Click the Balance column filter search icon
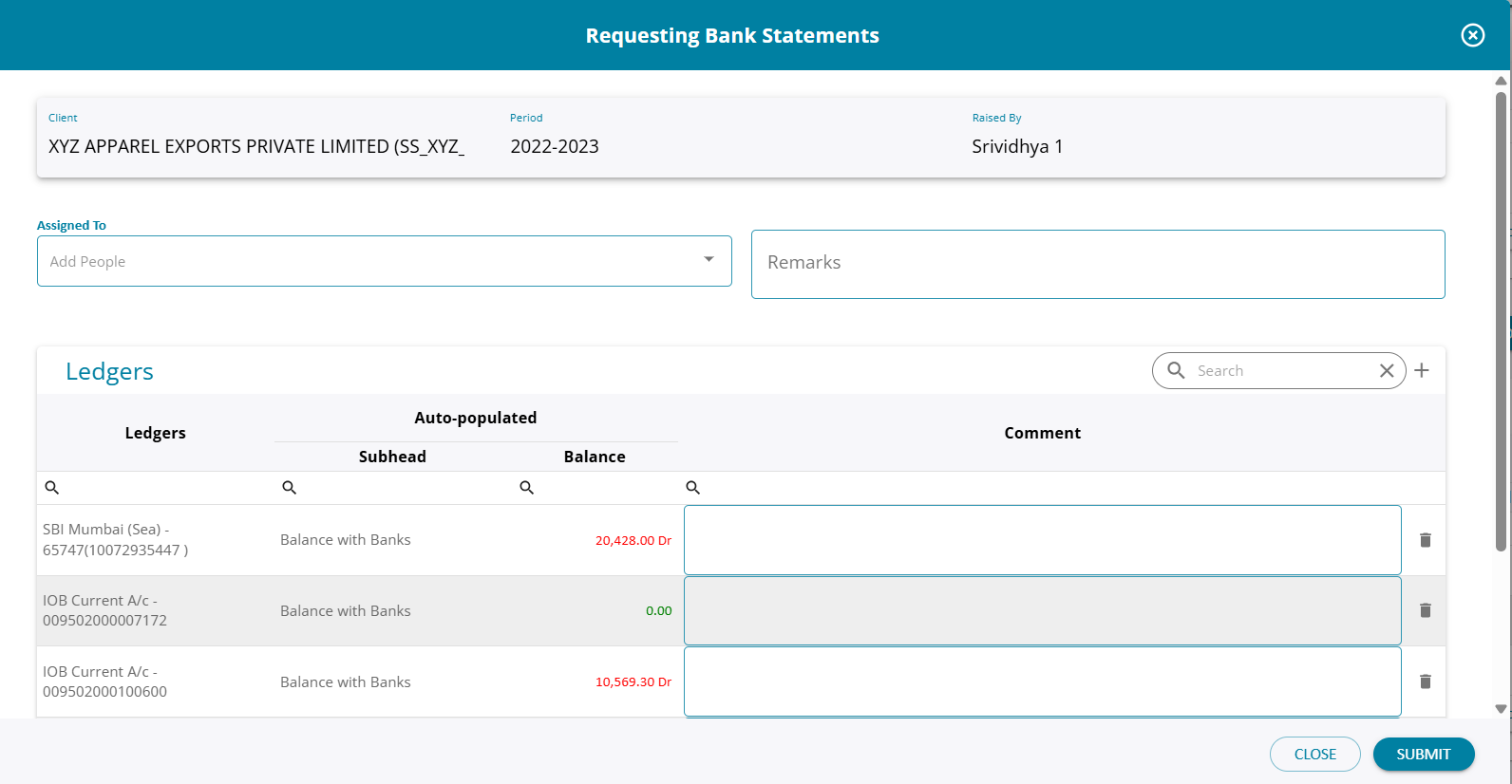1512x784 pixels. [x=527, y=488]
